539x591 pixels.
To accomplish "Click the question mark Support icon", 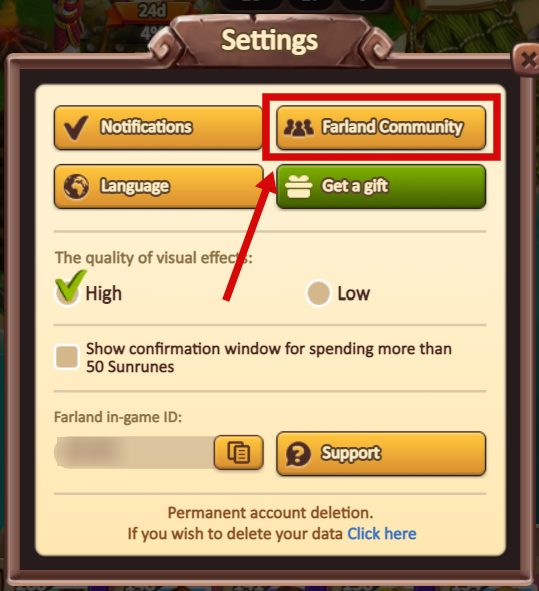I will [x=298, y=454].
